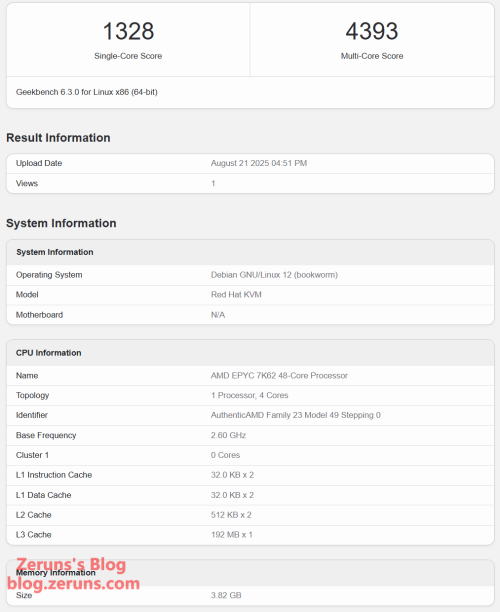The height and width of the screenshot is (612, 500).
Task: Click the Views row value
Action: (213, 183)
